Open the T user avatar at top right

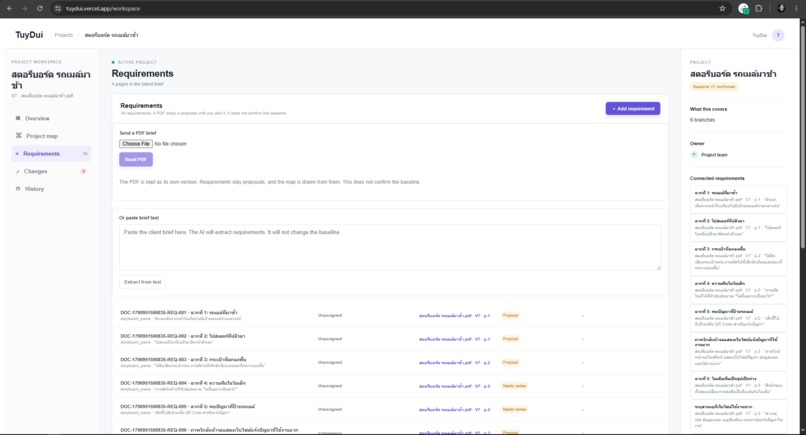click(778, 35)
